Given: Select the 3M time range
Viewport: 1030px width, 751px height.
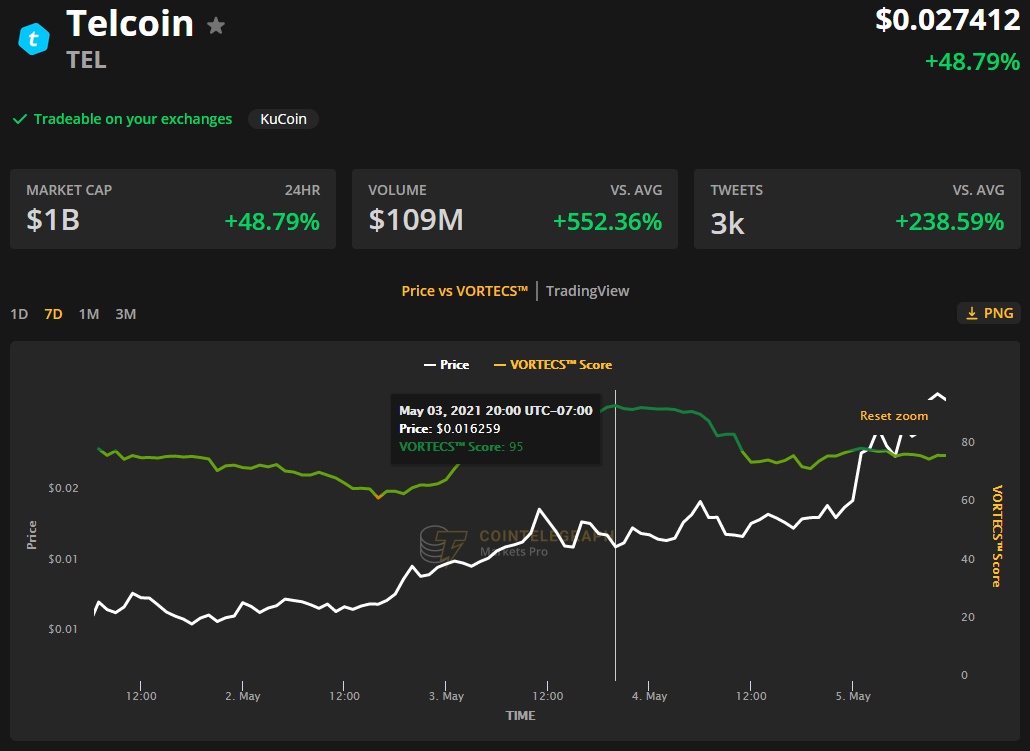Looking at the screenshot, I should [x=125, y=314].
